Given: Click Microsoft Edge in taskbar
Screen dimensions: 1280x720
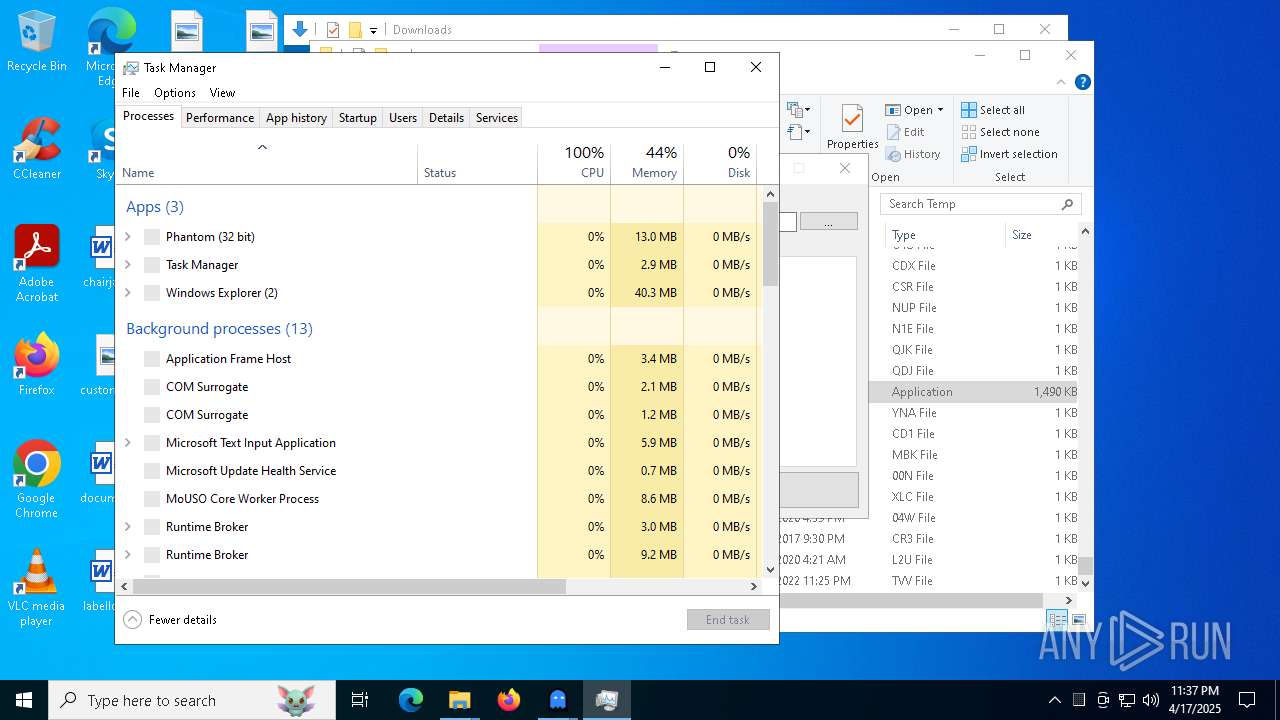Looking at the screenshot, I should point(411,700).
